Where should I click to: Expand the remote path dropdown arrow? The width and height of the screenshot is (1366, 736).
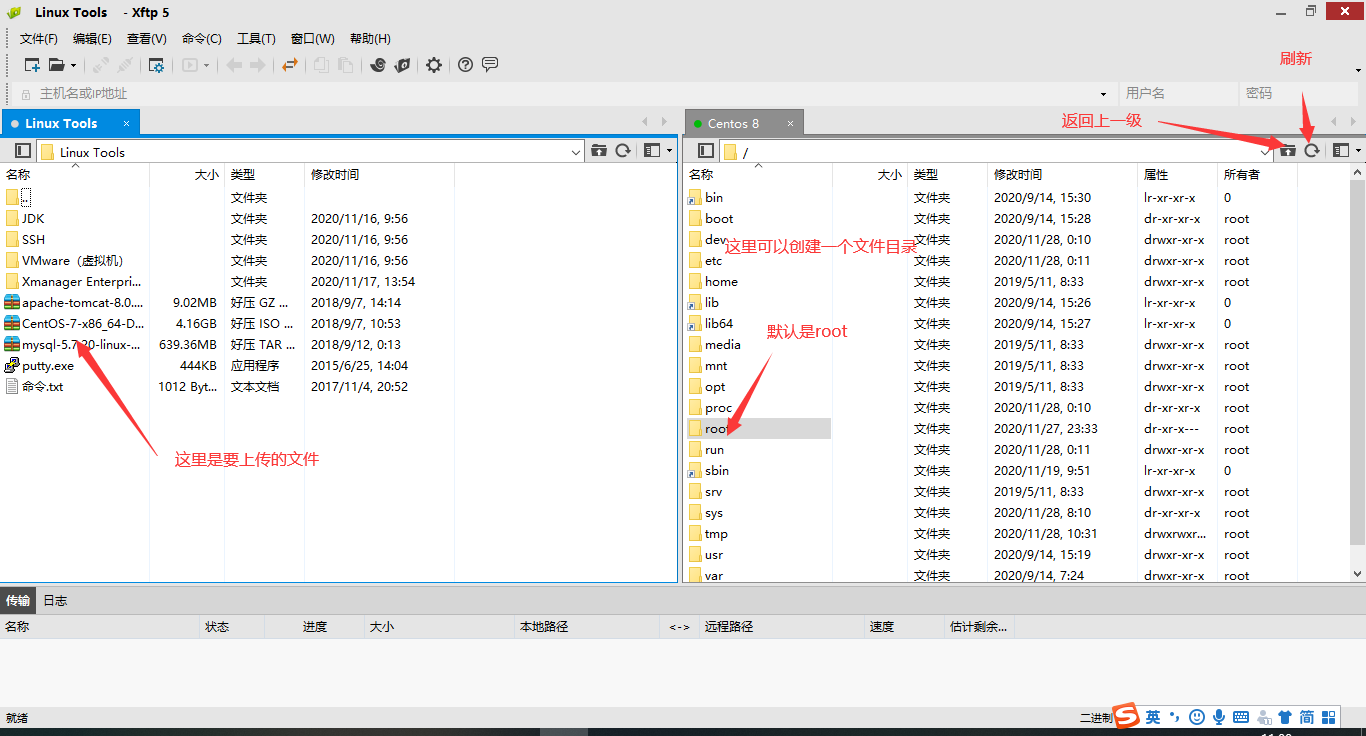tap(1265, 152)
